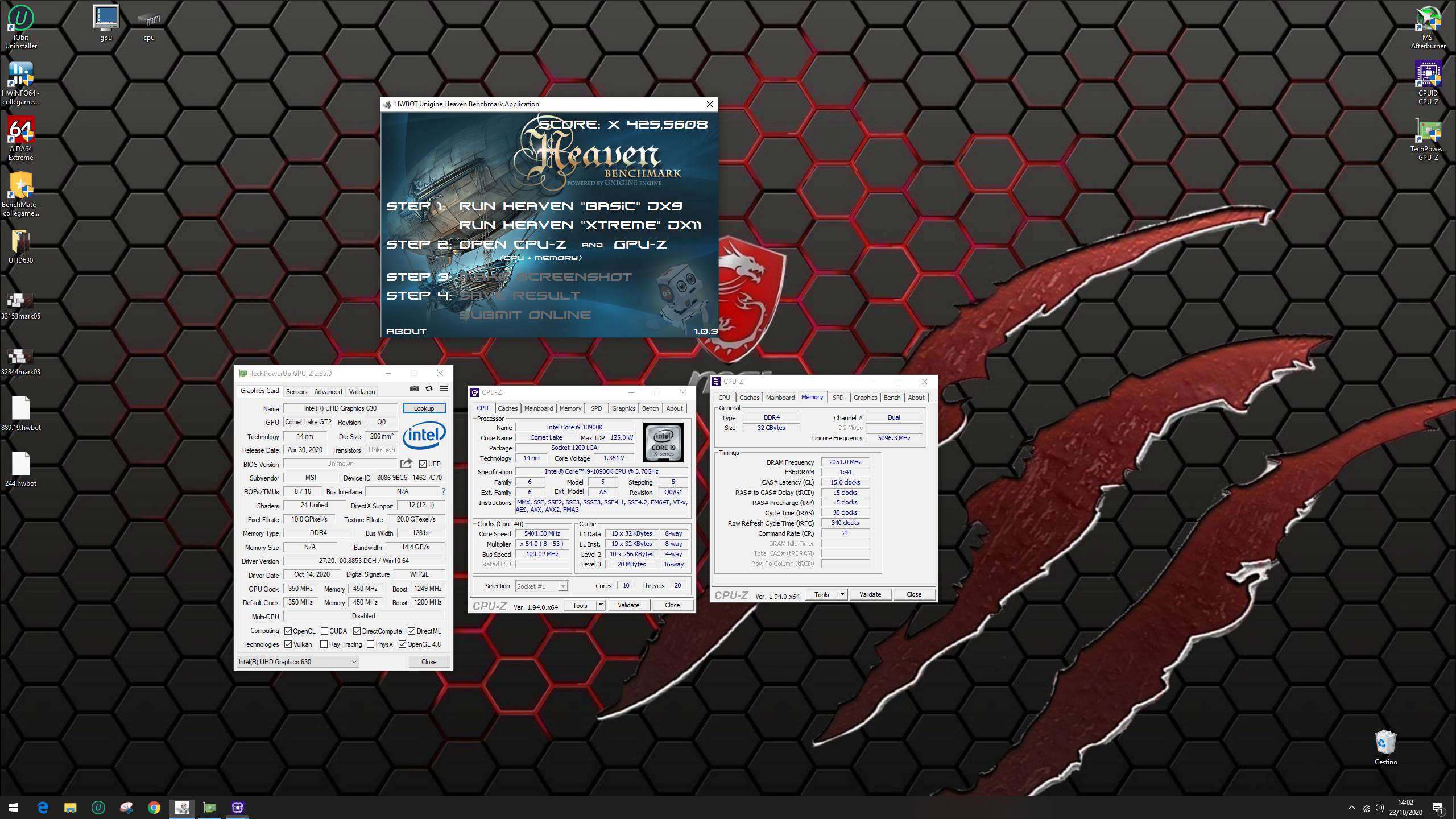1456x819 pixels.
Task: Open the UHD630 archive icon
Action: pyautogui.click(x=21, y=246)
